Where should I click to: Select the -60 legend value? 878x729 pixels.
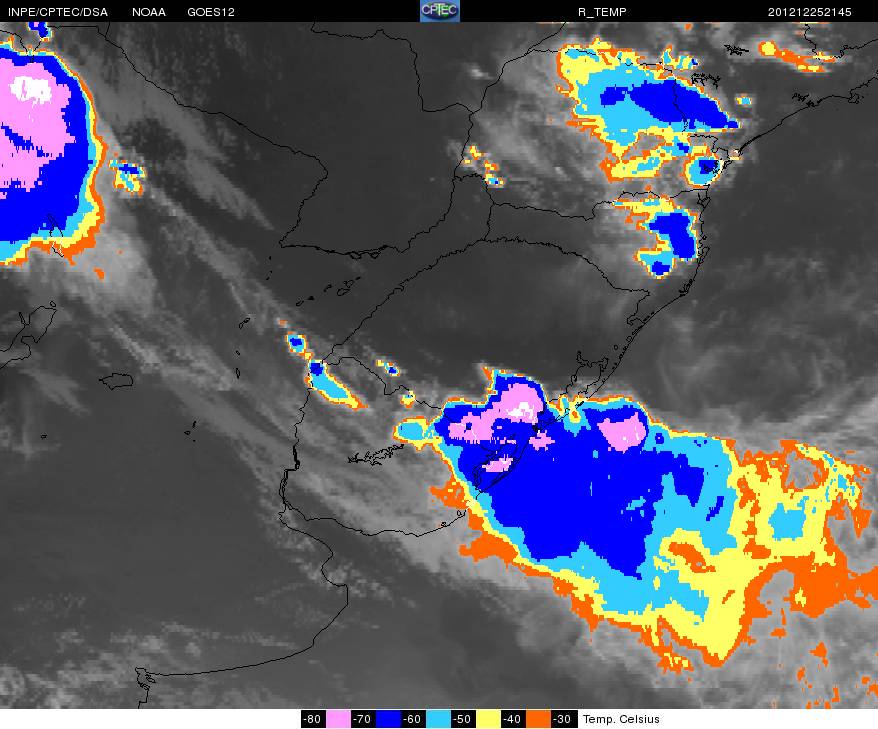pyautogui.click(x=413, y=719)
